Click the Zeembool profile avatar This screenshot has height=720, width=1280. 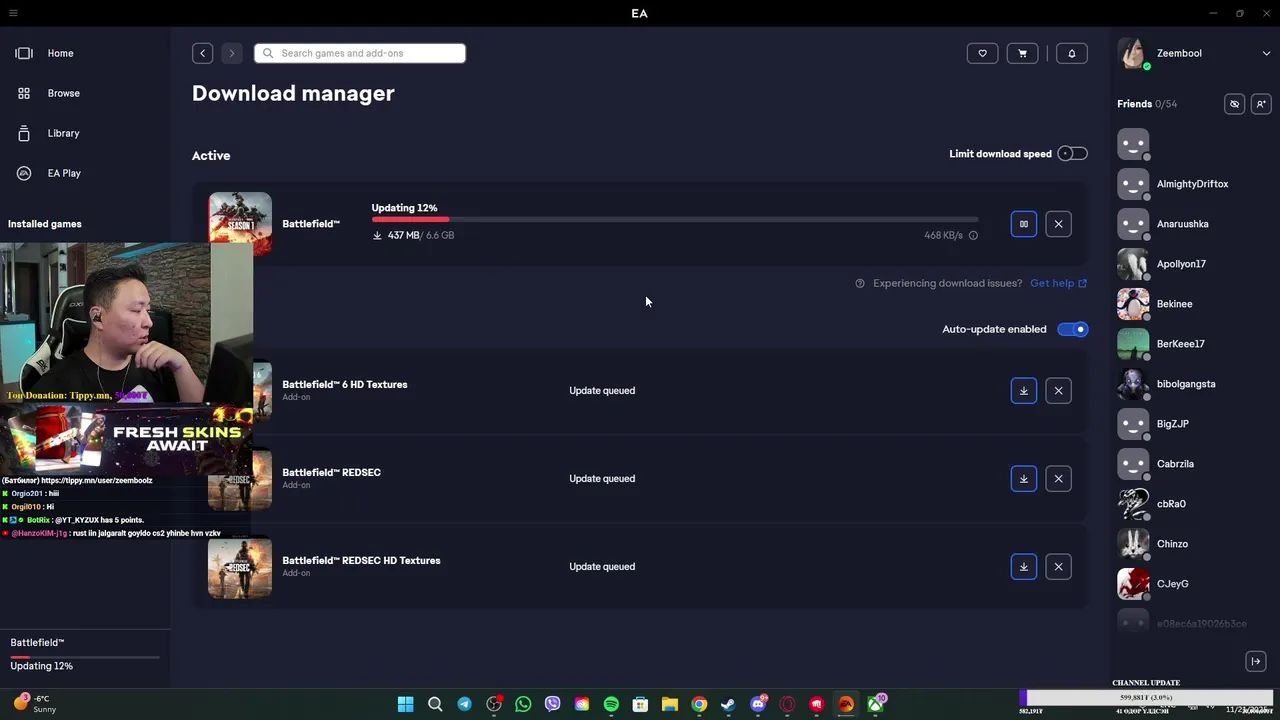(1133, 53)
